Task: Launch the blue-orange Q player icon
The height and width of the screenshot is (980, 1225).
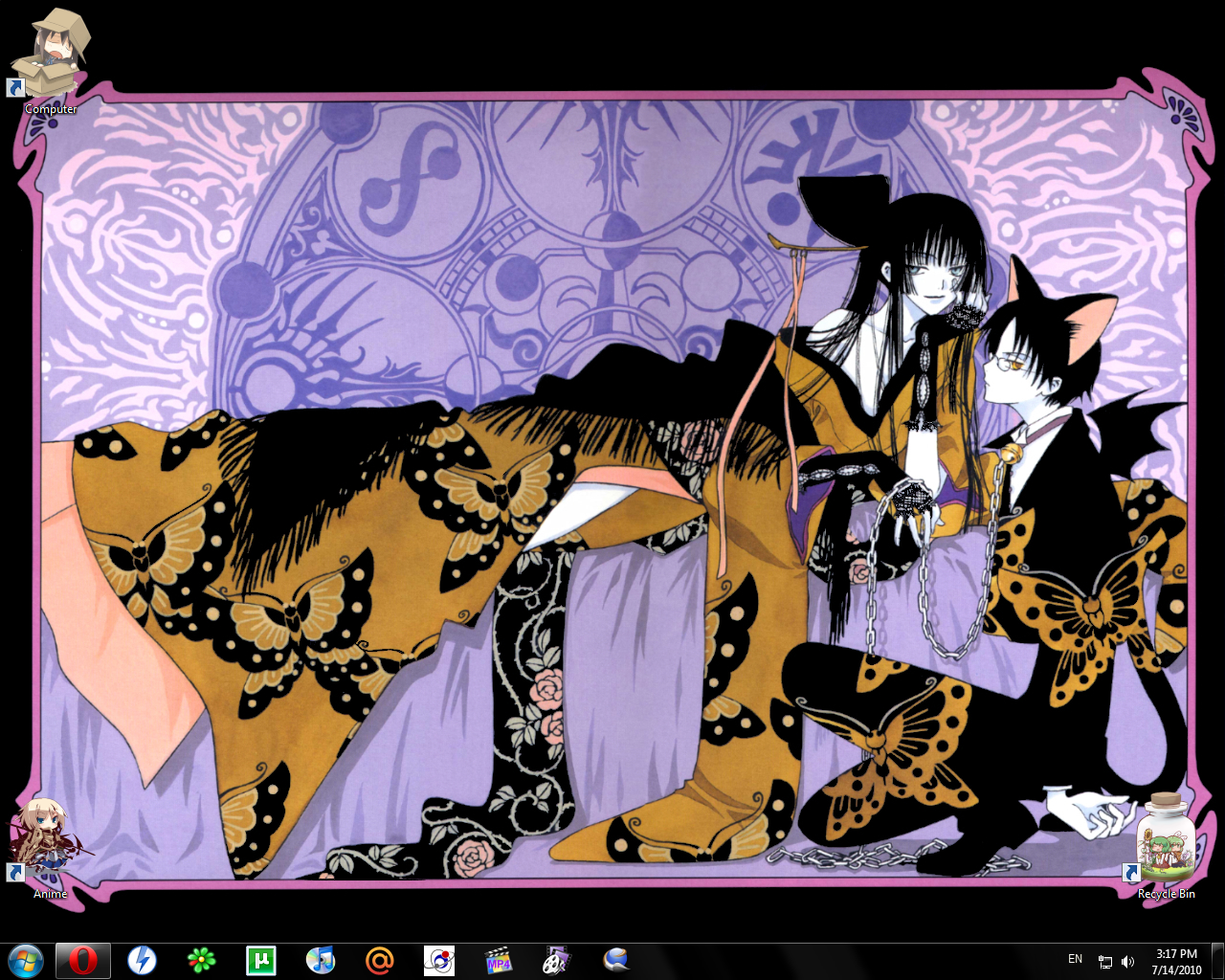Action: (x=617, y=960)
